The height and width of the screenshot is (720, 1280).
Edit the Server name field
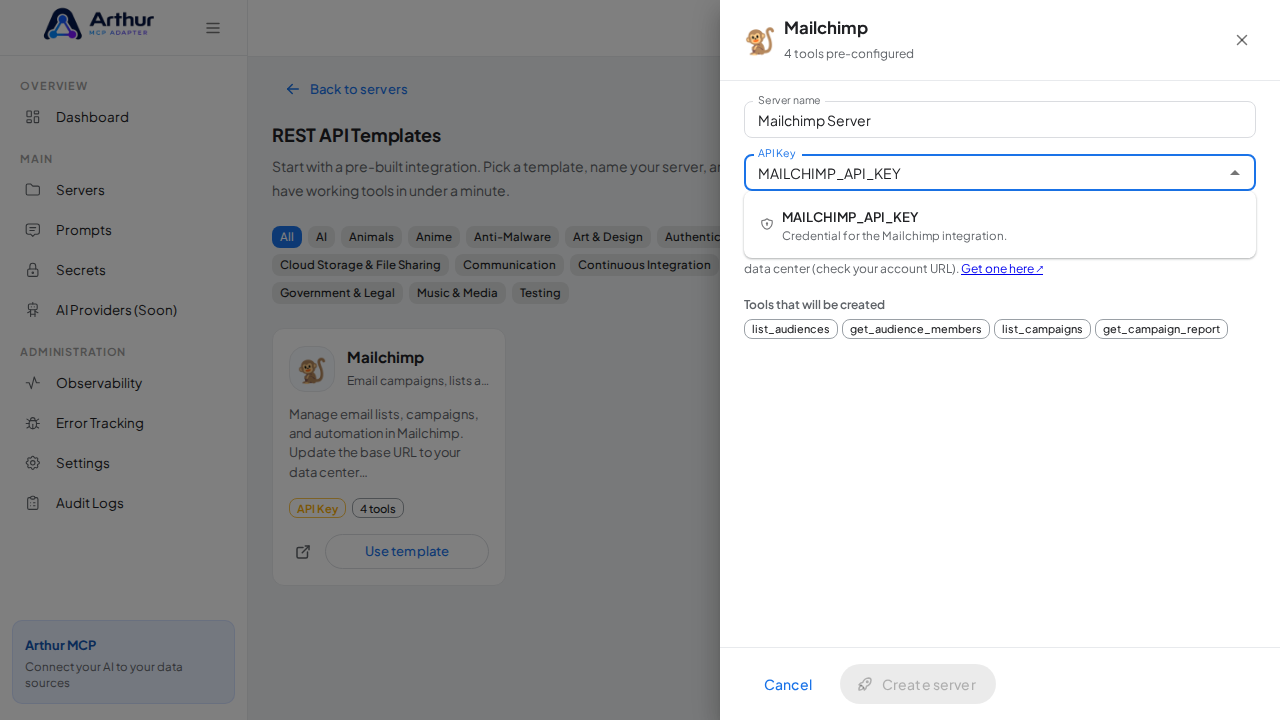point(1000,120)
